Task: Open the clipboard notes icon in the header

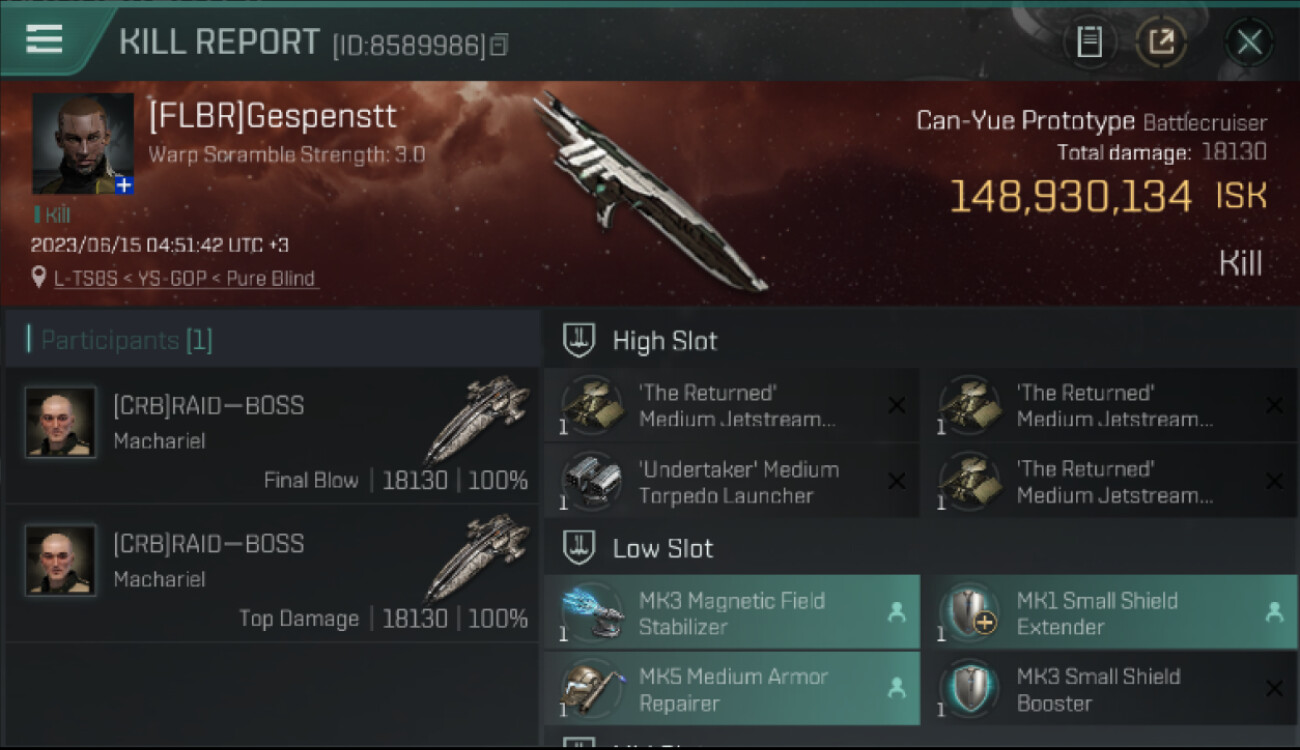Action: (1089, 42)
